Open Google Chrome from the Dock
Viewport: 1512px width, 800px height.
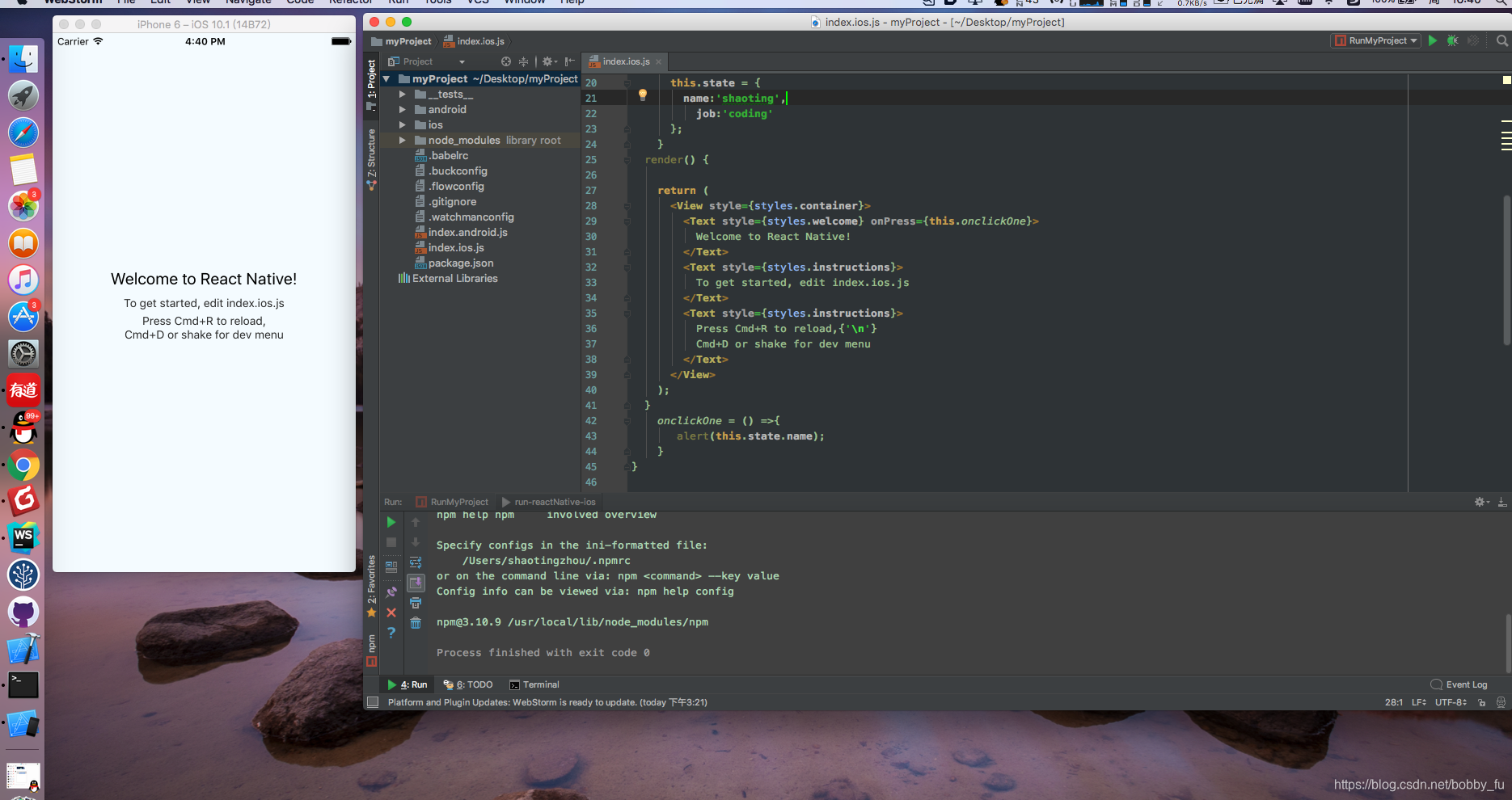(x=23, y=465)
